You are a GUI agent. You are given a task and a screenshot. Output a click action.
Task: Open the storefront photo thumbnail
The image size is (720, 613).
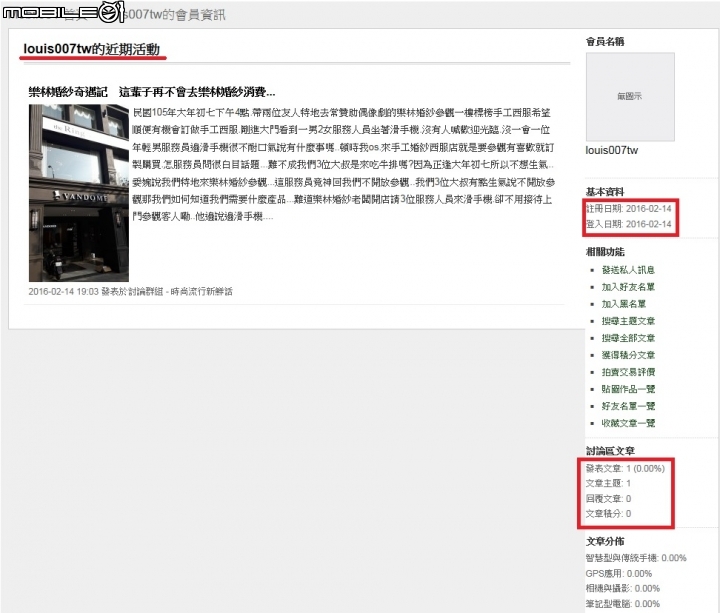point(79,193)
